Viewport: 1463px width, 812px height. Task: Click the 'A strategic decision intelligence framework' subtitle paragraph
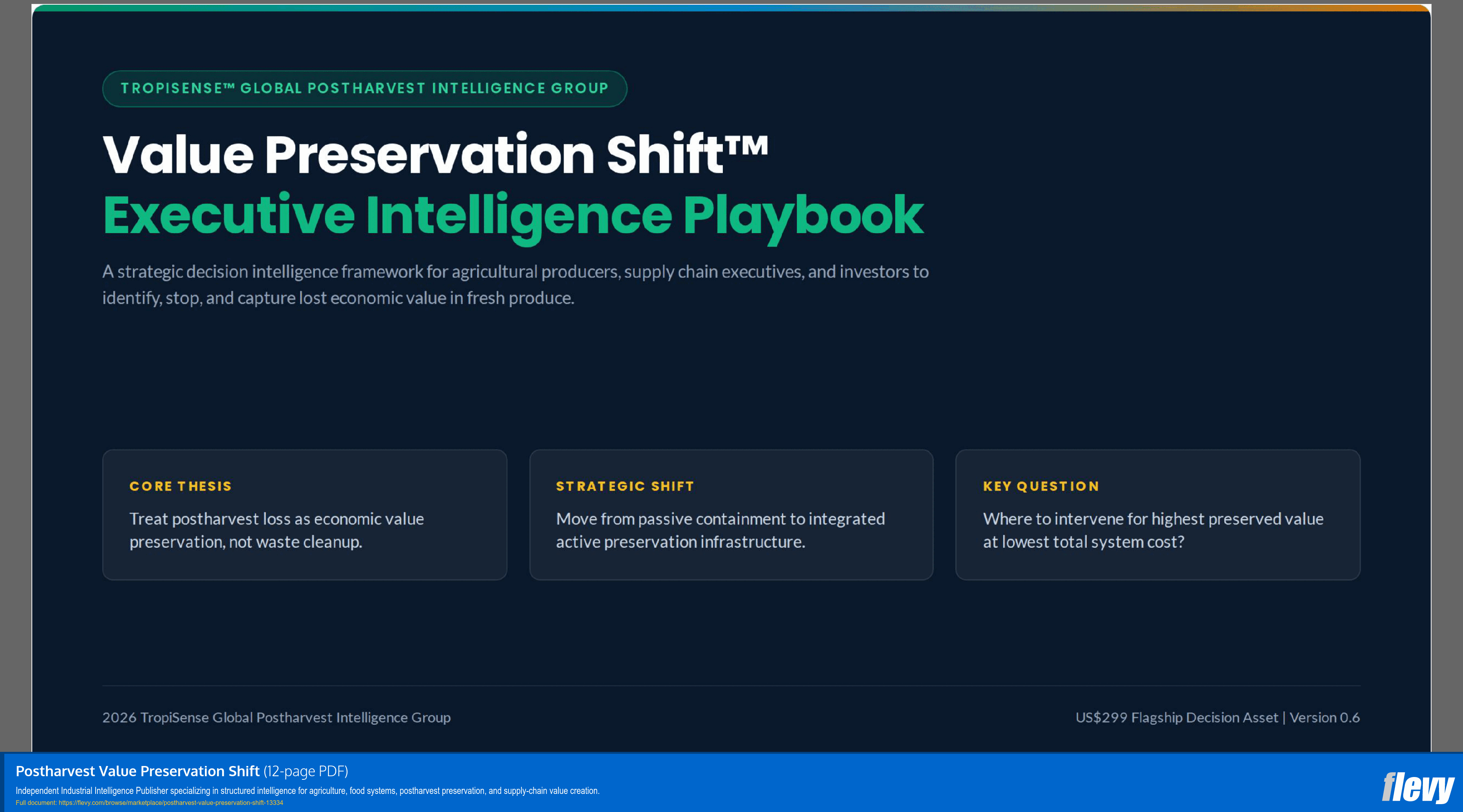[x=516, y=284]
